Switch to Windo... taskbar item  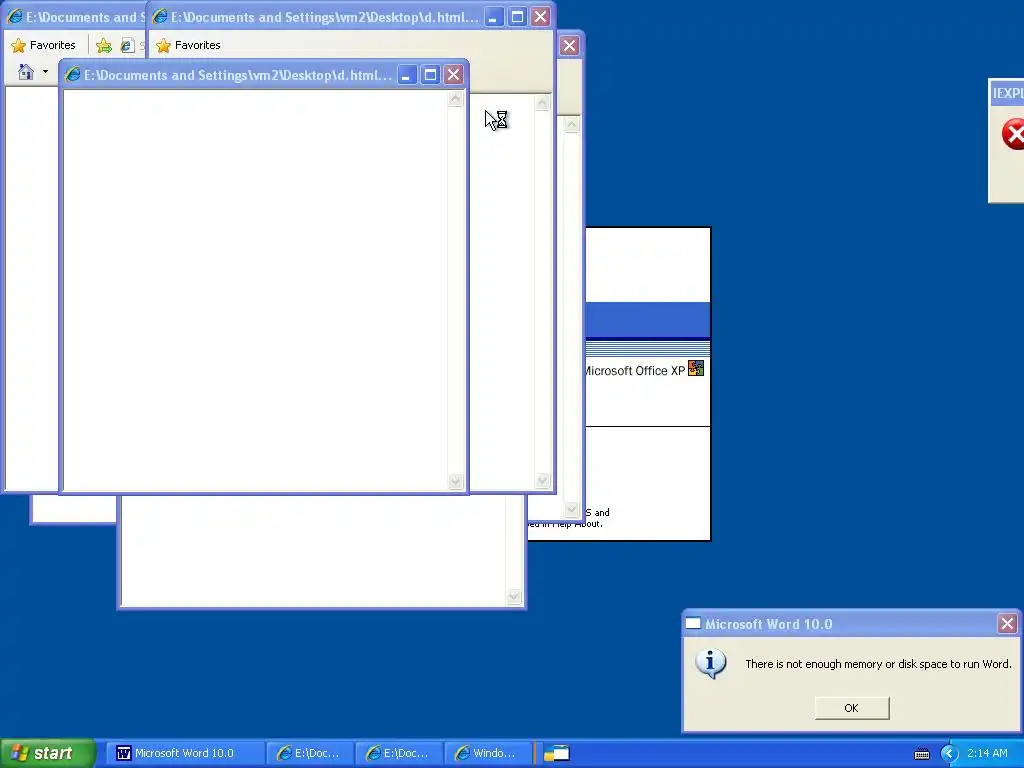pos(488,753)
